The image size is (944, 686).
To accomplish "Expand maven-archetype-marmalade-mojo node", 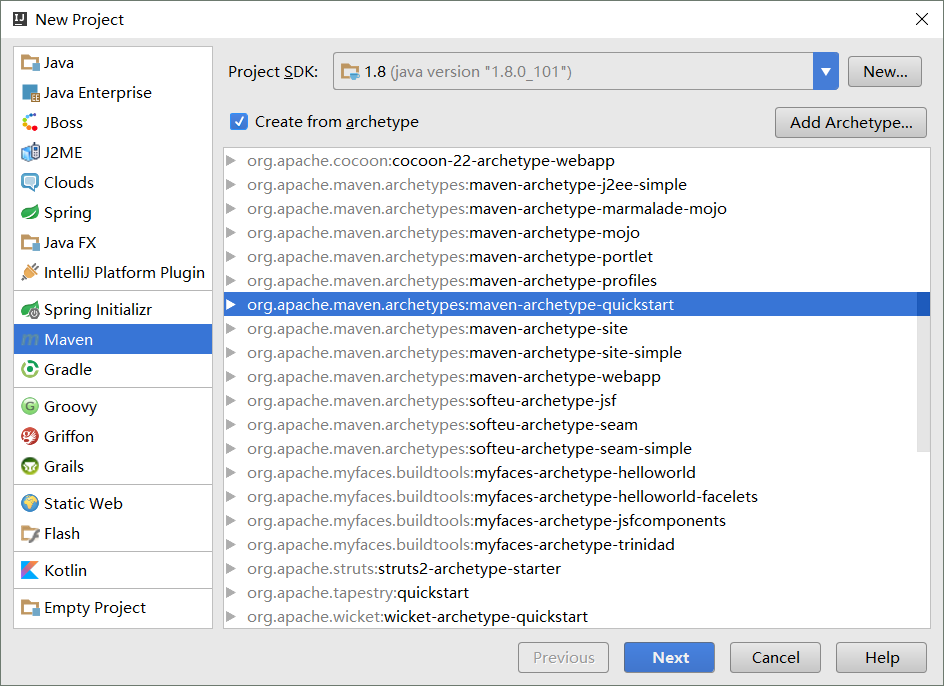I will (x=231, y=209).
